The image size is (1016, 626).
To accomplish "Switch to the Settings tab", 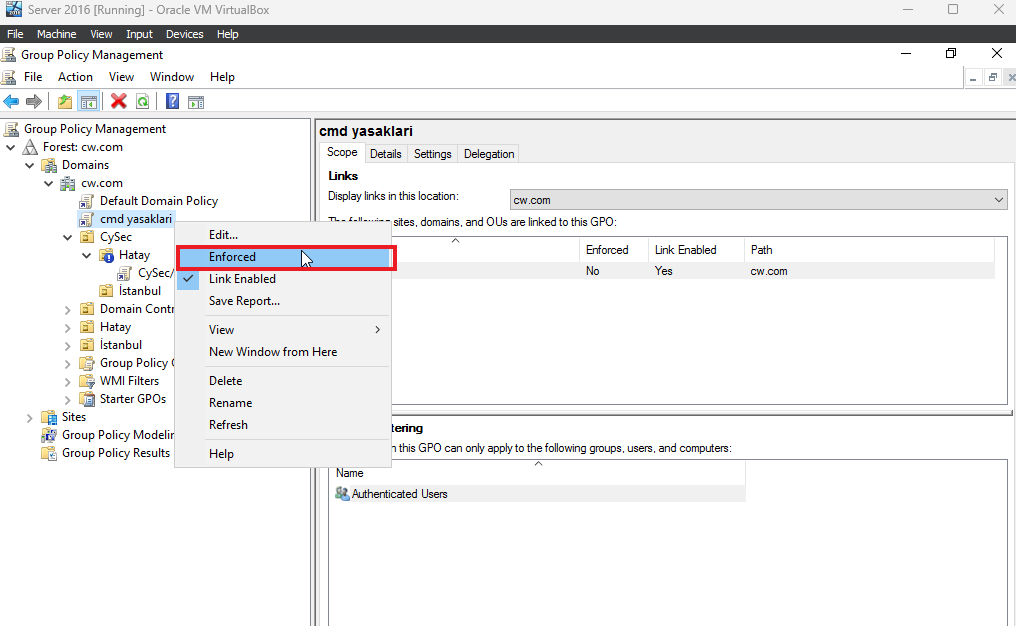I will 433,154.
